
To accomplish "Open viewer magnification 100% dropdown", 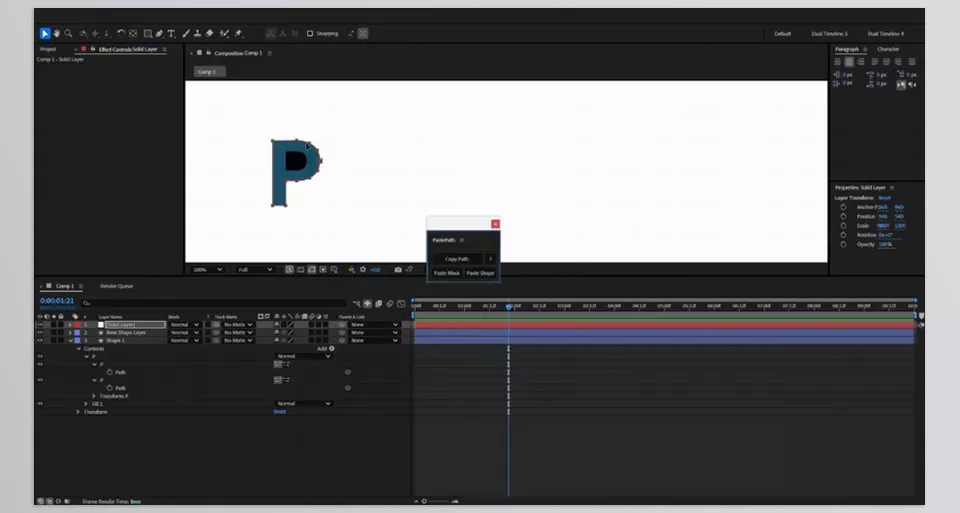I will click(208, 269).
